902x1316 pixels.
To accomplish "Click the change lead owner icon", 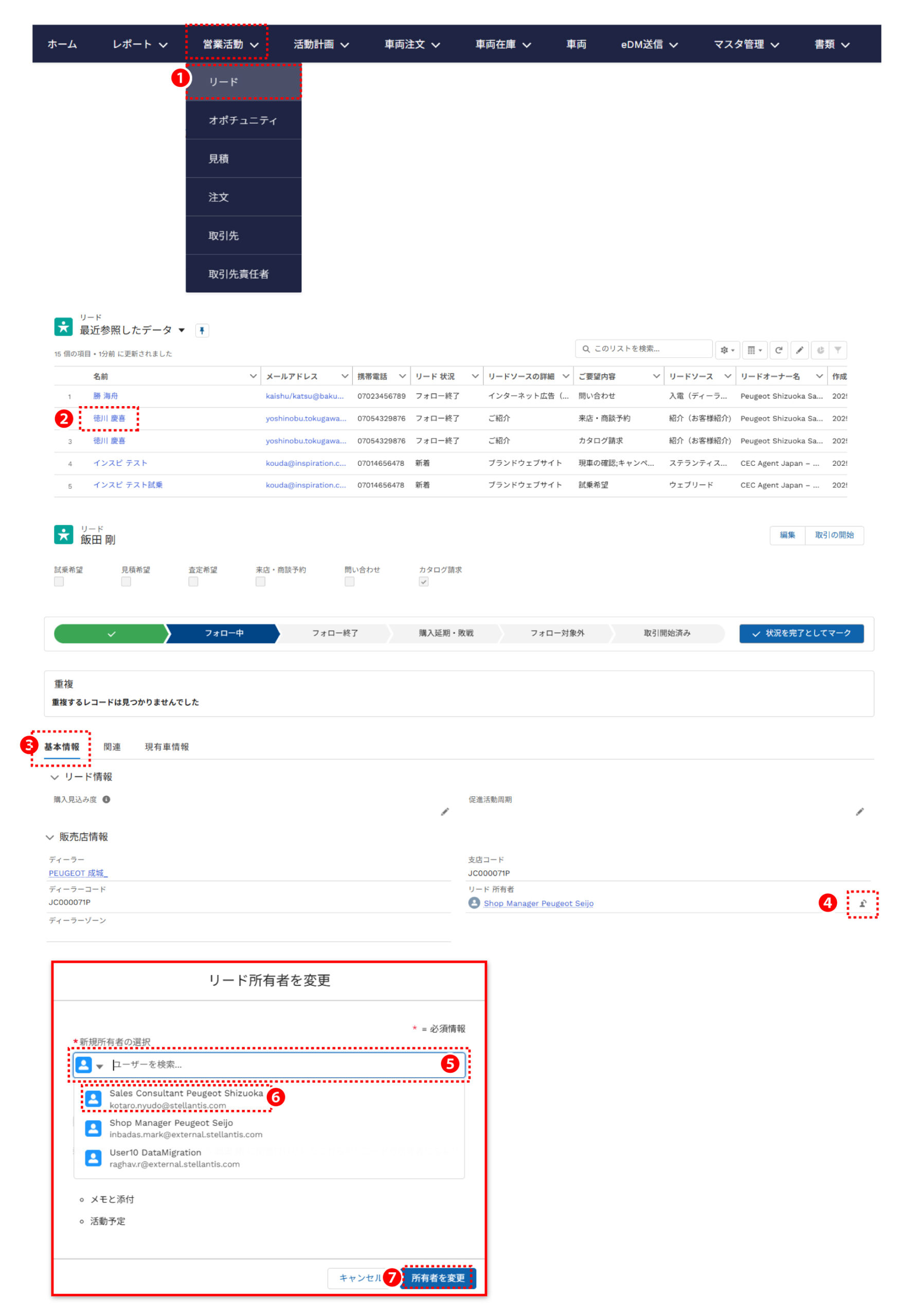I will [862, 903].
